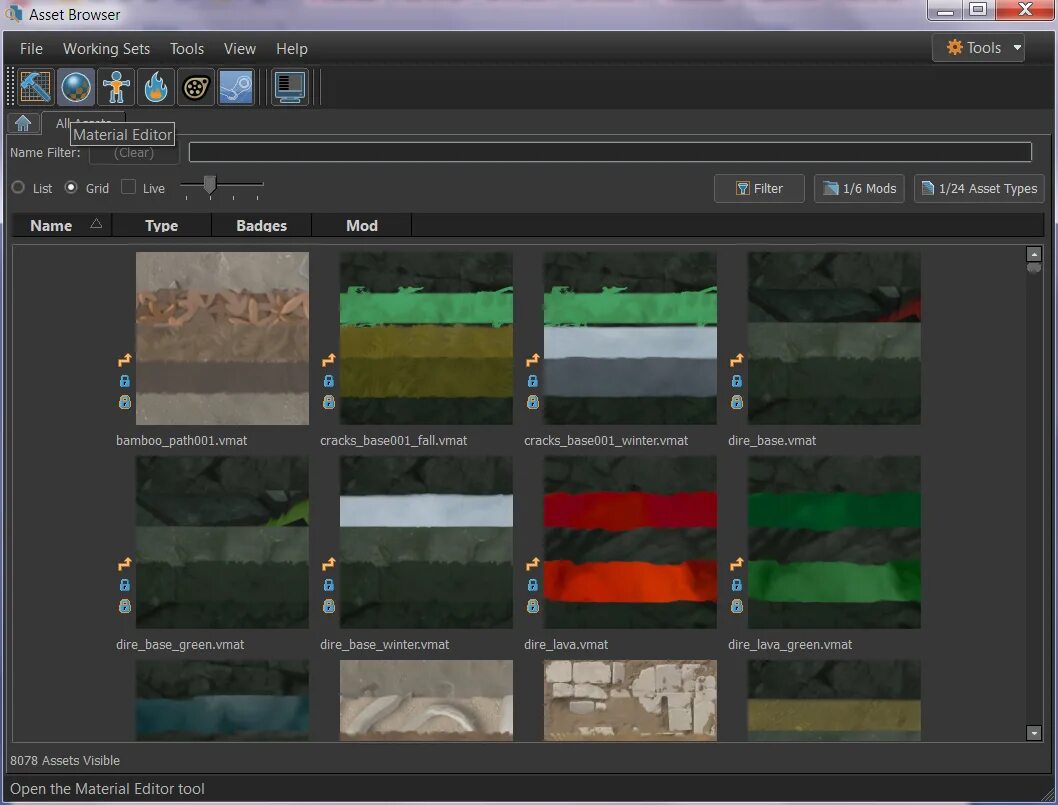Open the Model Editor figure icon

pos(116,87)
